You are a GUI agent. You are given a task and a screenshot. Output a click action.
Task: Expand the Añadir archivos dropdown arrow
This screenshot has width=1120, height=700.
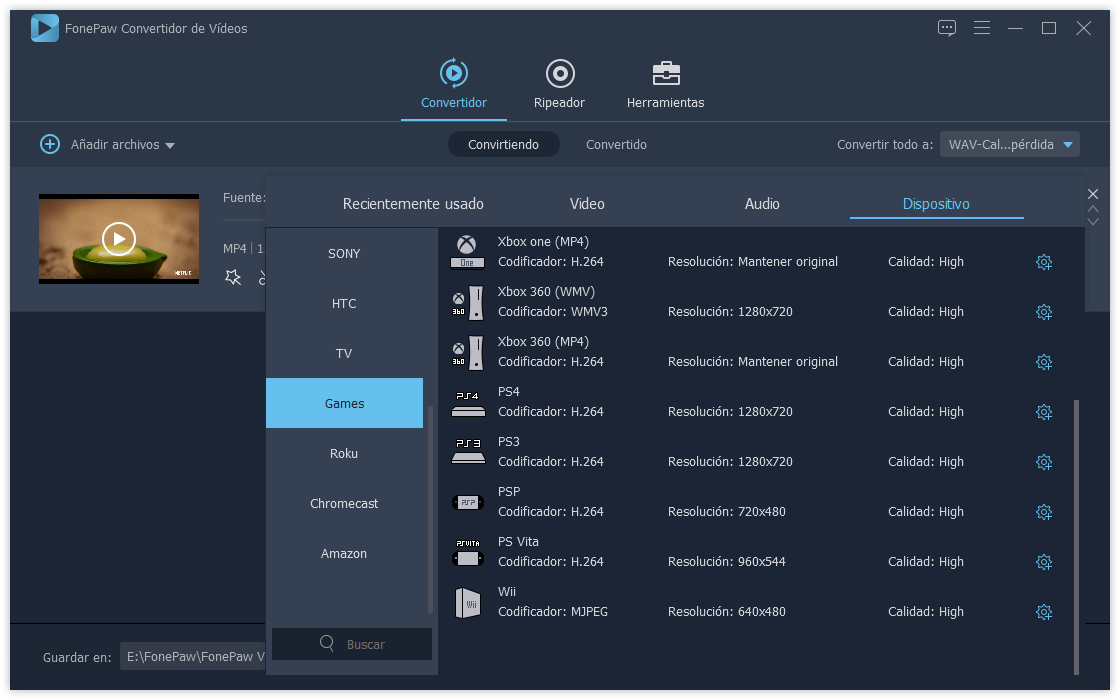[x=170, y=146]
